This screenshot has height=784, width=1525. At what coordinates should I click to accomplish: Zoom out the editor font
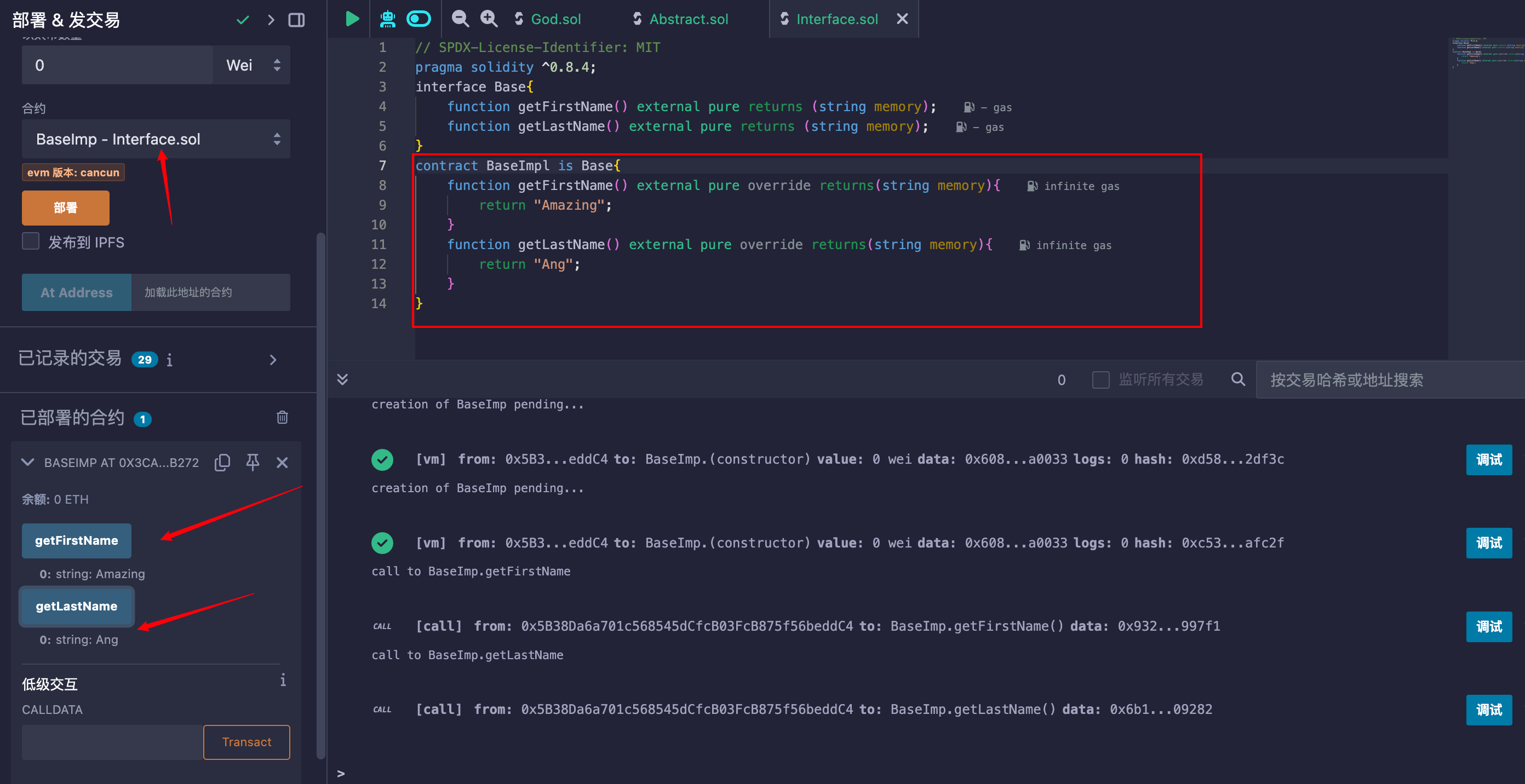460,19
